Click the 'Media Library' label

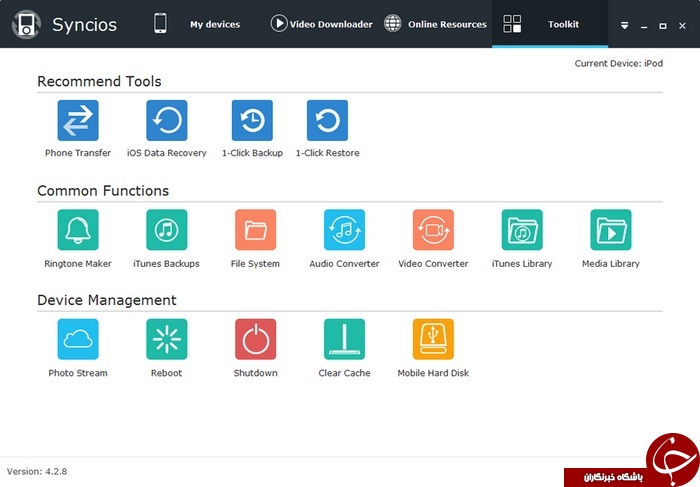pyautogui.click(x=611, y=263)
